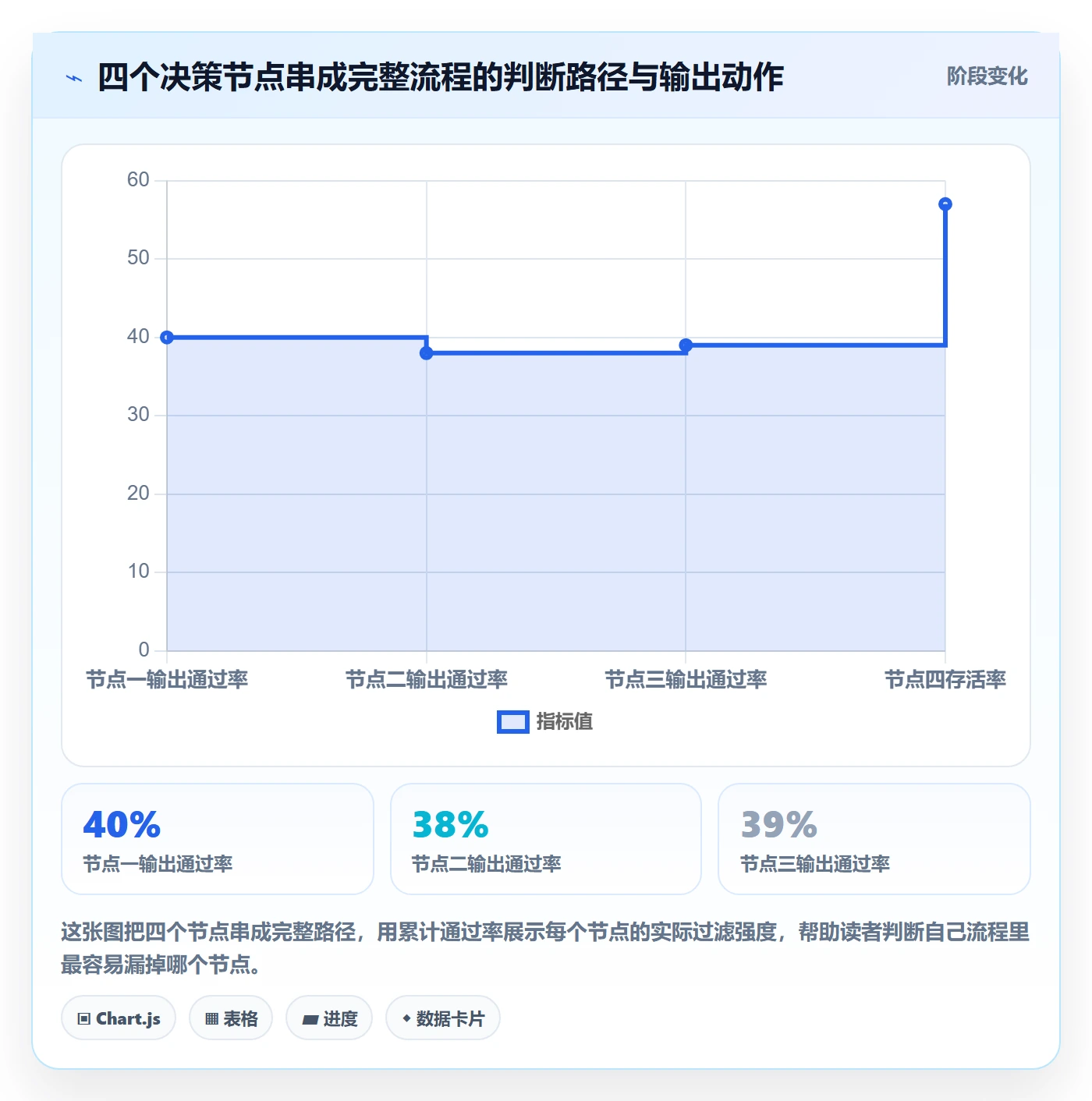Click the 表格 tag chip

click(x=231, y=1018)
